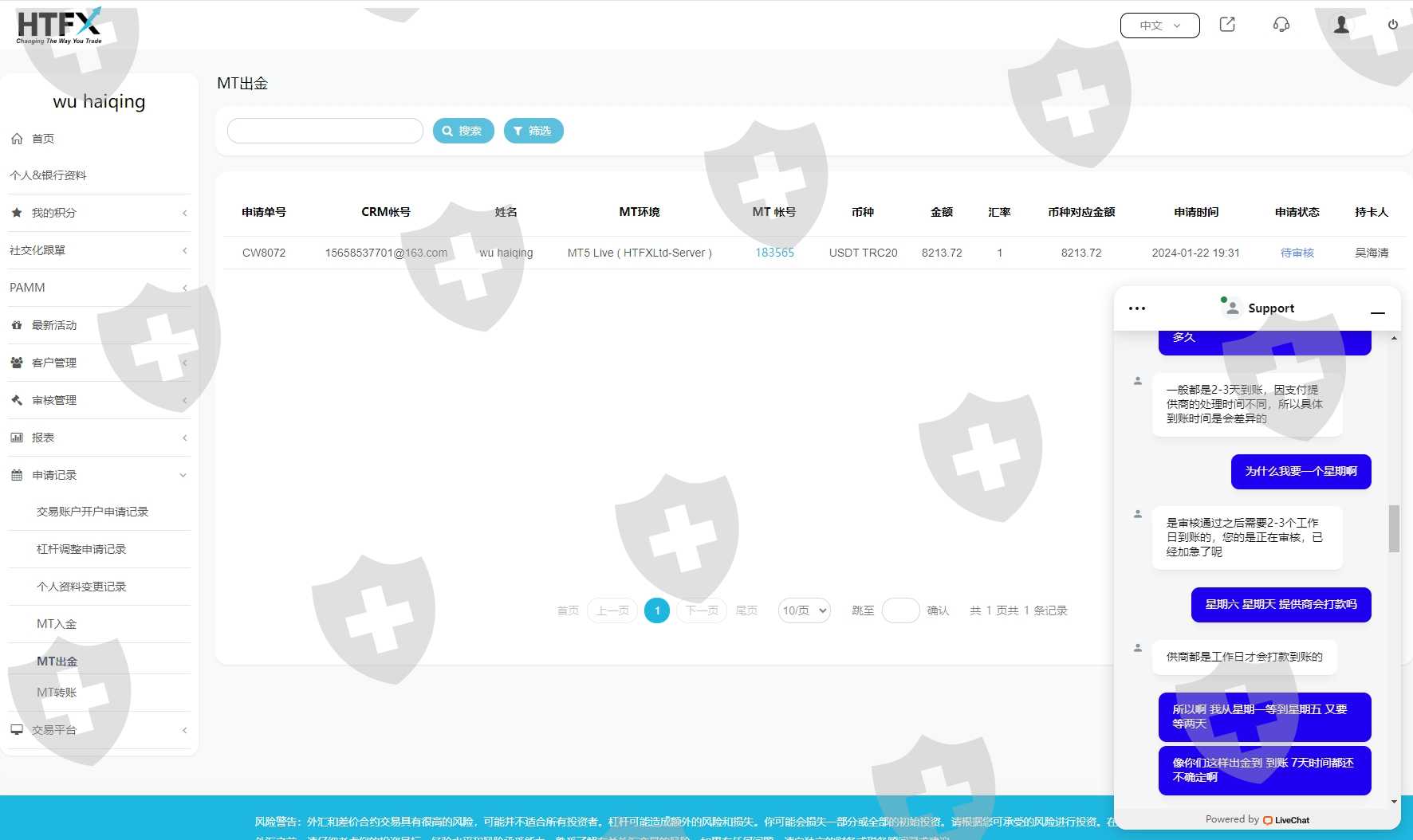Click the CRM account 15658537701@163.com

point(386,253)
